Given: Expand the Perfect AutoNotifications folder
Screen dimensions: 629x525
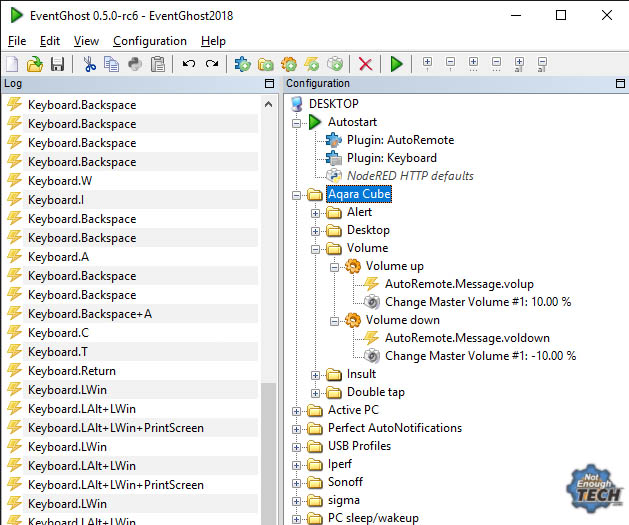Looking at the screenshot, I should [x=297, y=428].
